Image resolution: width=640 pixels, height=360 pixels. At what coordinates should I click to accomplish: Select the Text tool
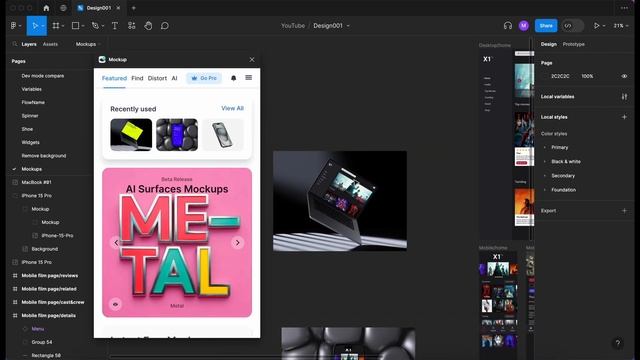[115, 26]
